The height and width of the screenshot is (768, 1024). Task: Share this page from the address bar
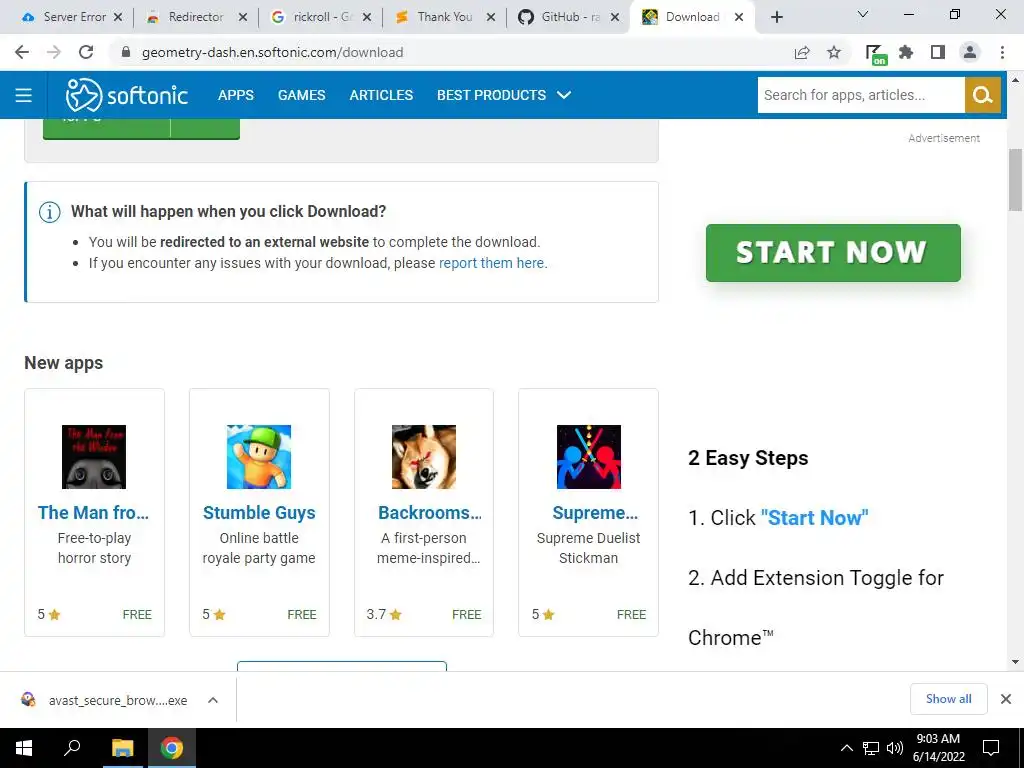802,52
